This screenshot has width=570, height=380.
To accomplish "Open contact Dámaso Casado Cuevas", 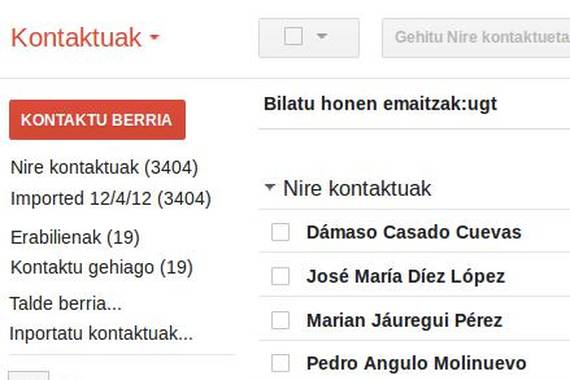I will [414, 232].
